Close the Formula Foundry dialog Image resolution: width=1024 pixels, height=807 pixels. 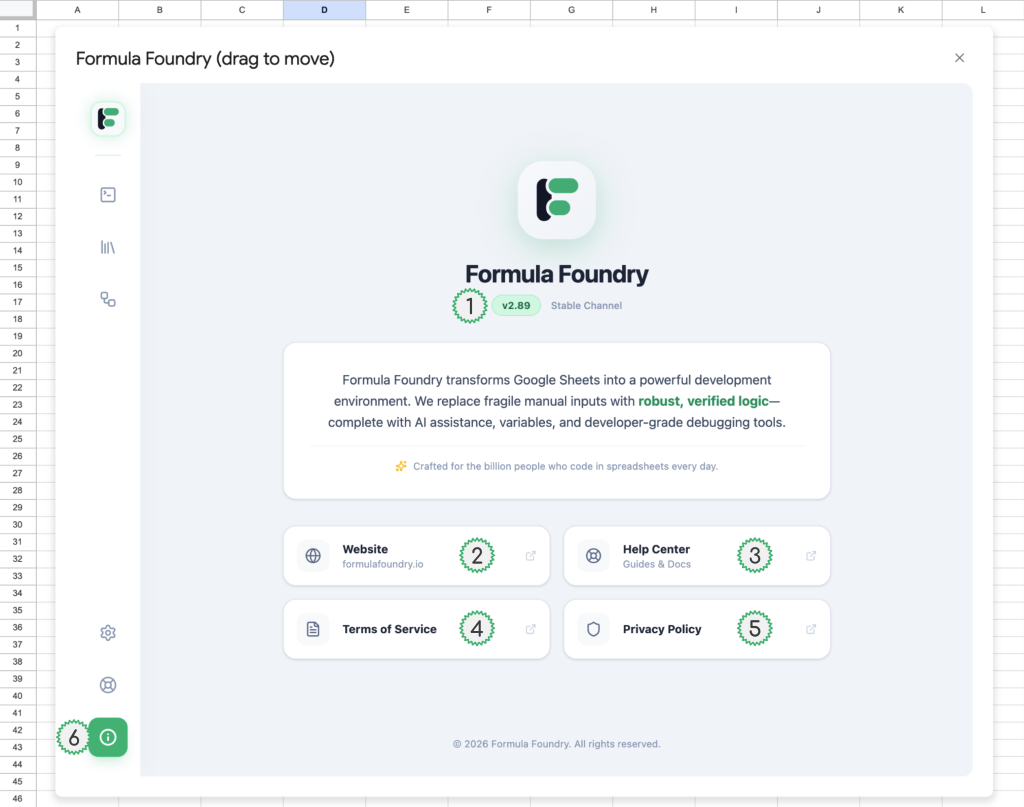tap(959, 58)
